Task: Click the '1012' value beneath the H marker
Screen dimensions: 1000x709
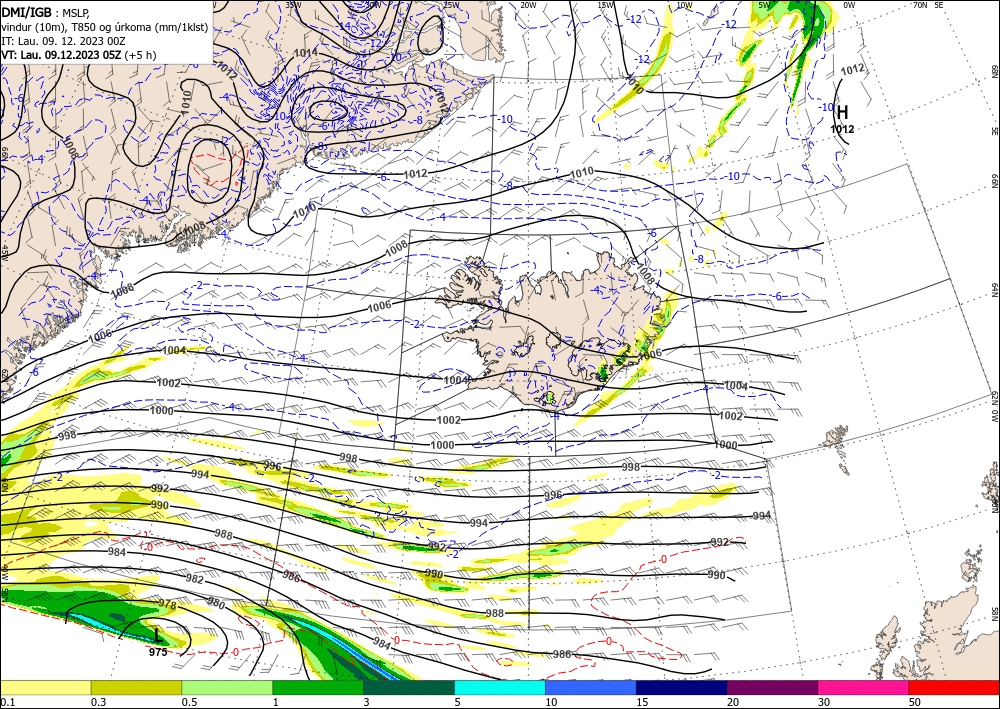Action: (842, 129)
